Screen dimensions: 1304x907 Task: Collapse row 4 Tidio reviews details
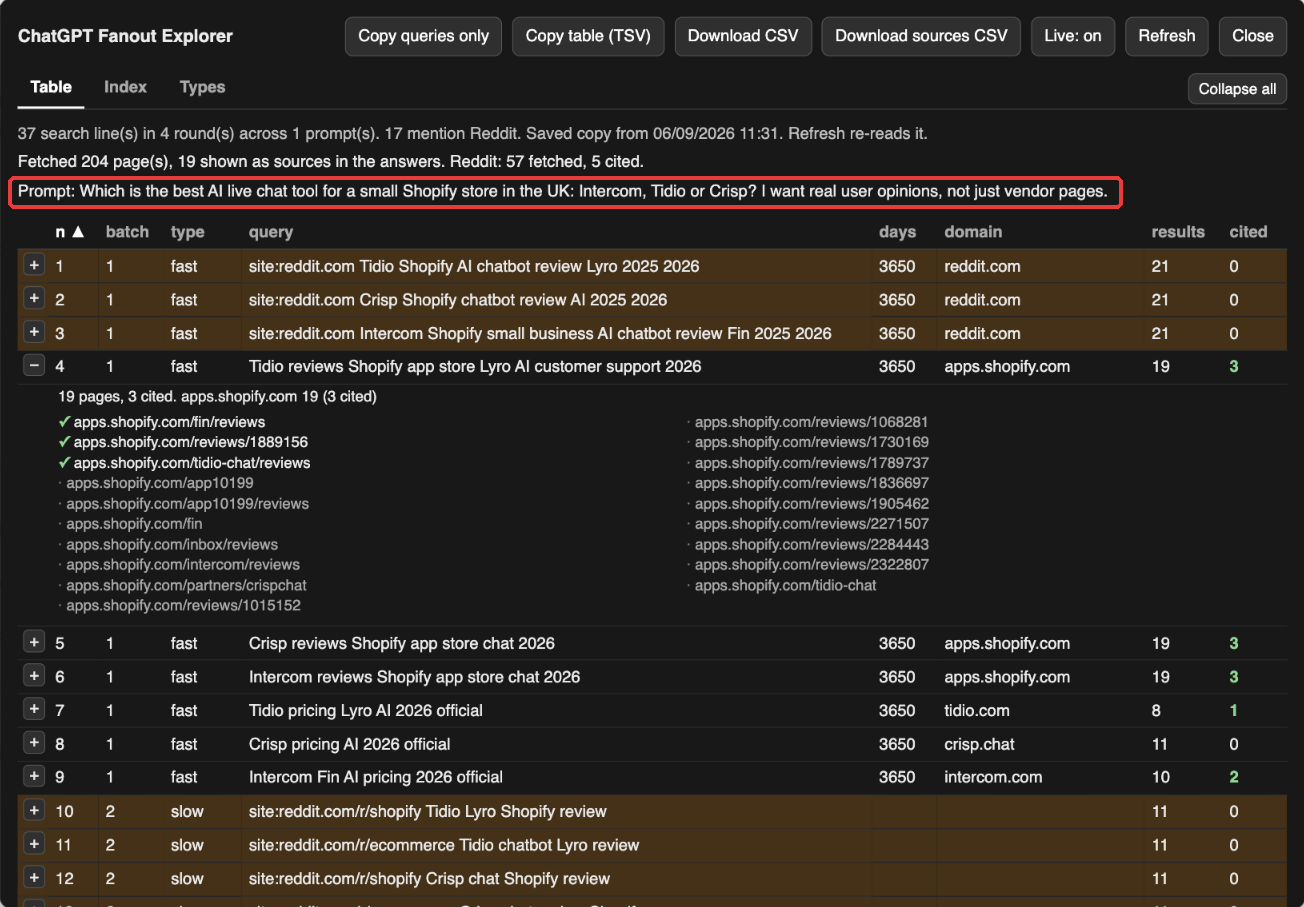pos(34,366)
